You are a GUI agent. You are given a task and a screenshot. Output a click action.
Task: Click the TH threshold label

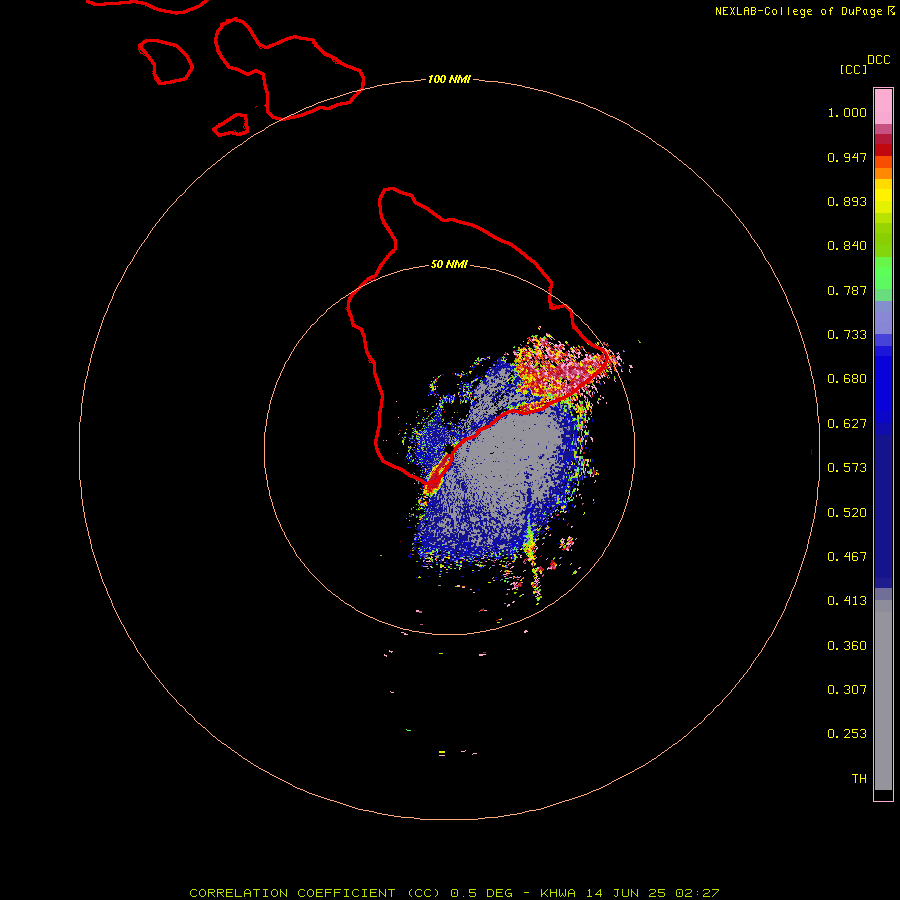859,779
